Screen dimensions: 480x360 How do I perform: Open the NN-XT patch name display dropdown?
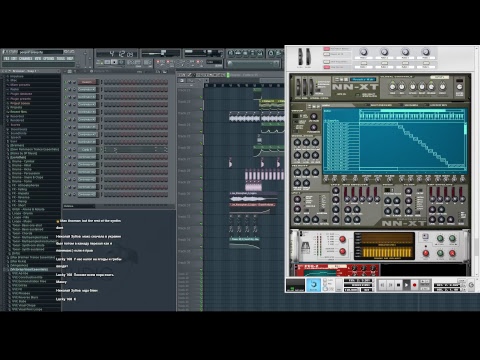point(363,79)
